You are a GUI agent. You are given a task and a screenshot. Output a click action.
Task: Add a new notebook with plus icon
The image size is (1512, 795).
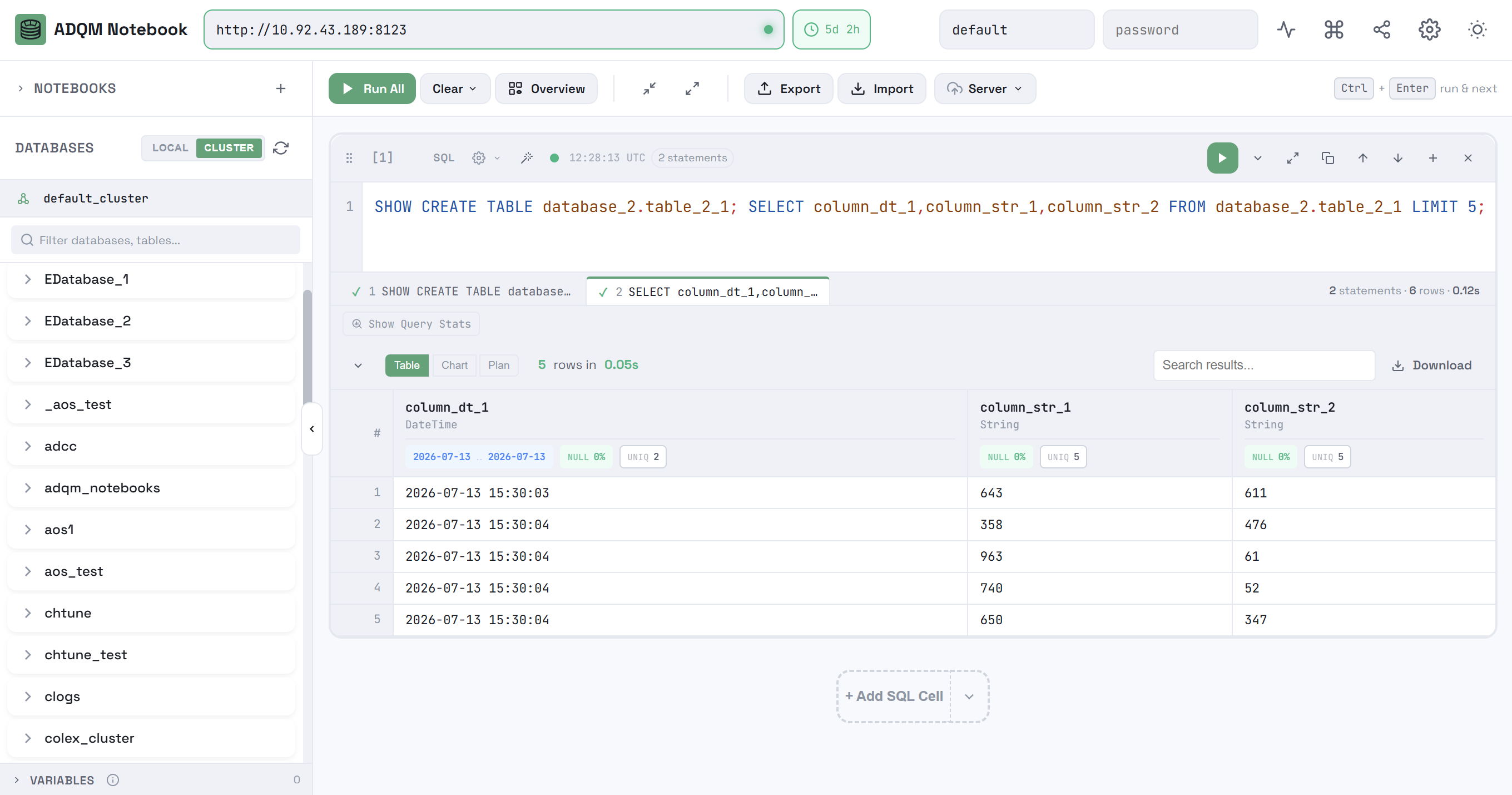[x=281, y=88]
